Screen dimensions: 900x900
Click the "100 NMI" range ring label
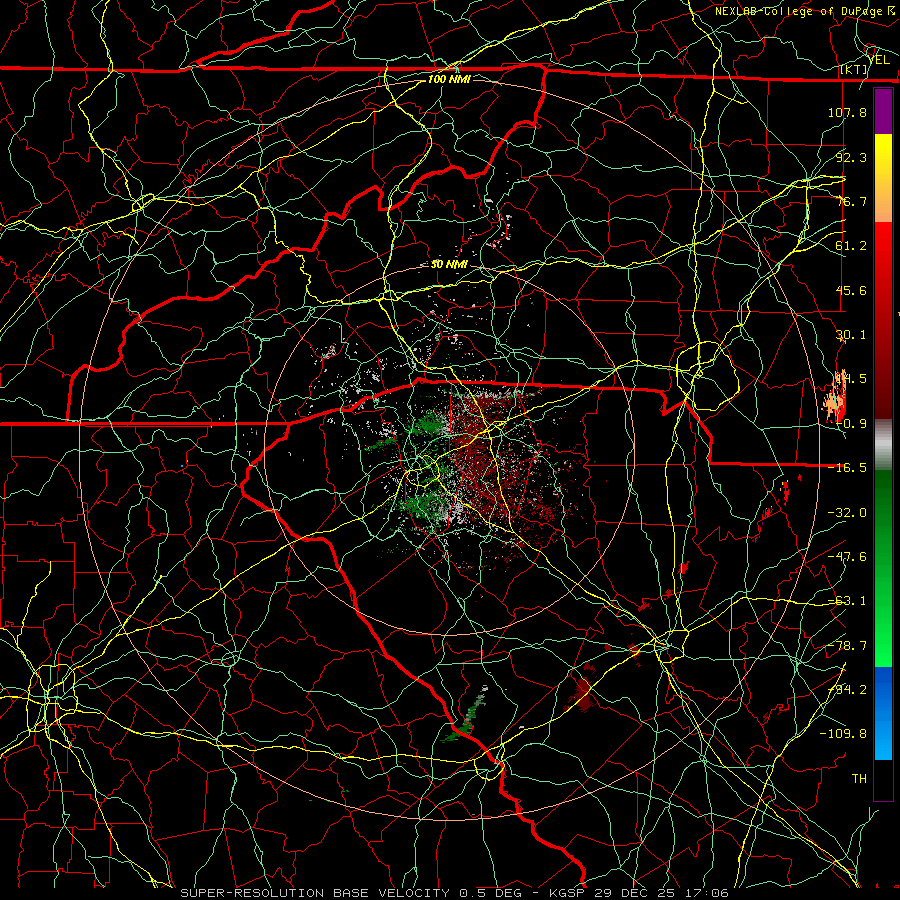click(x=449, y=79)
